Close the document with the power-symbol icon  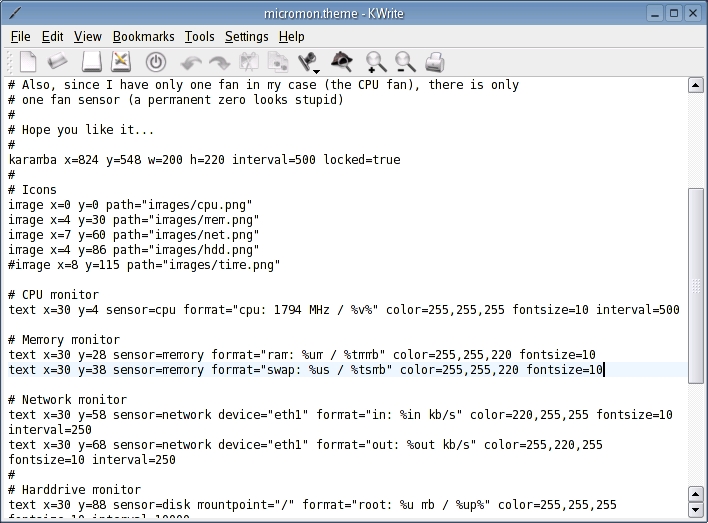pos(155,62)
